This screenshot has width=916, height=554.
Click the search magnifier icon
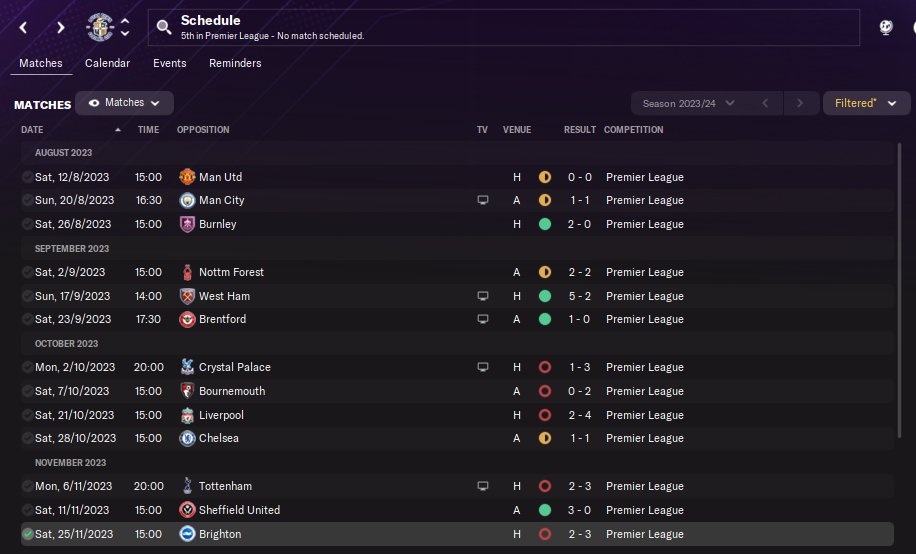pos(165,27)
